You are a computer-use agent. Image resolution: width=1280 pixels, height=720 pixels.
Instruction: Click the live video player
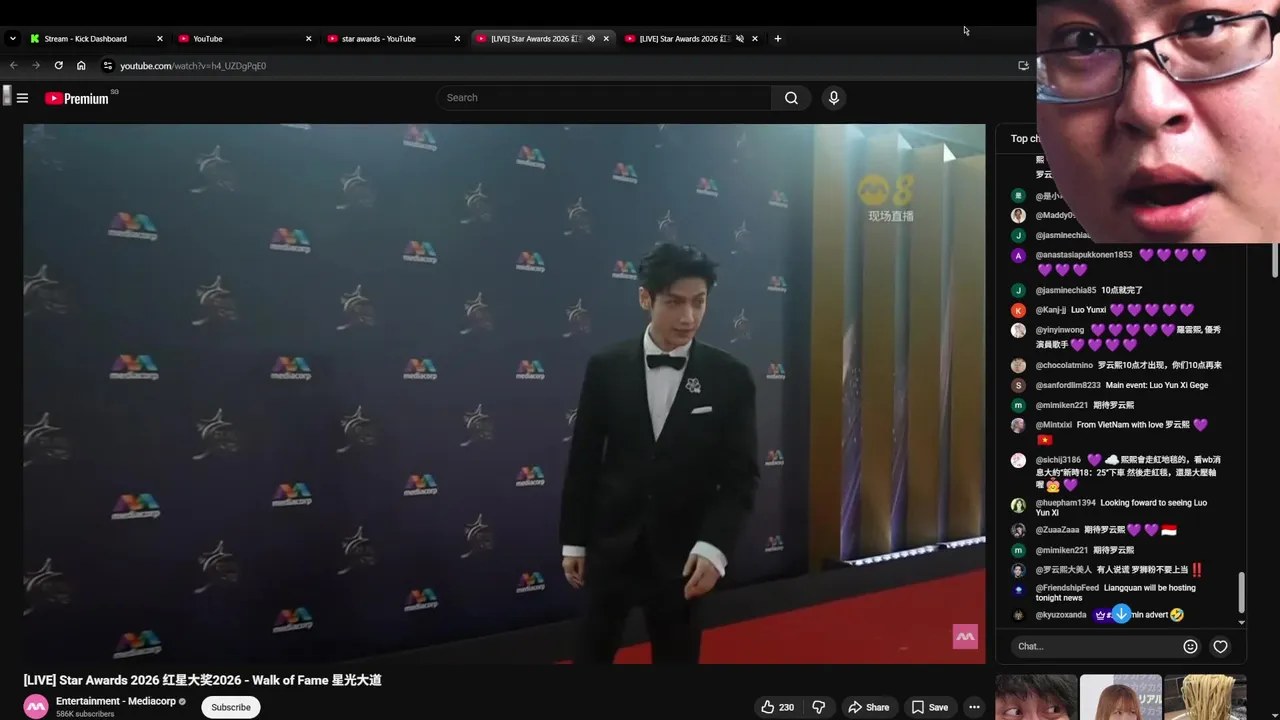click(504, 394)
